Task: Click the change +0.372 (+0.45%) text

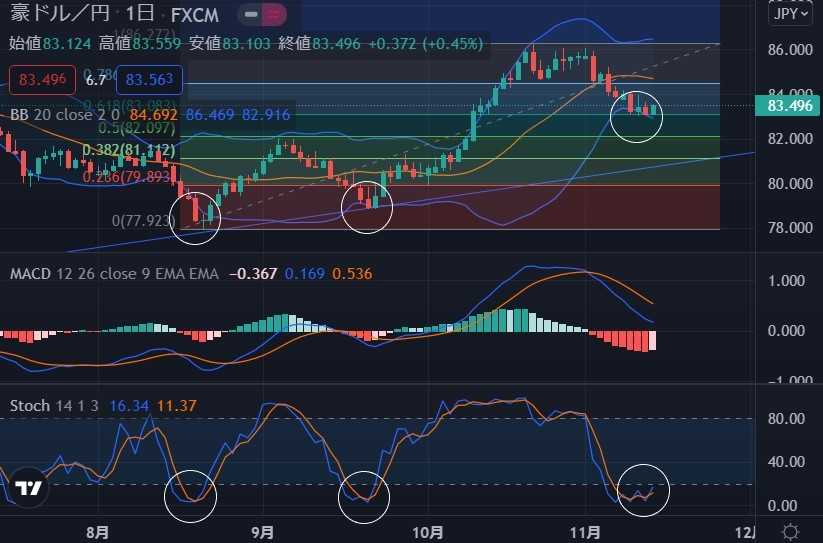Action: pyautogui.click(x=426, y=44)
